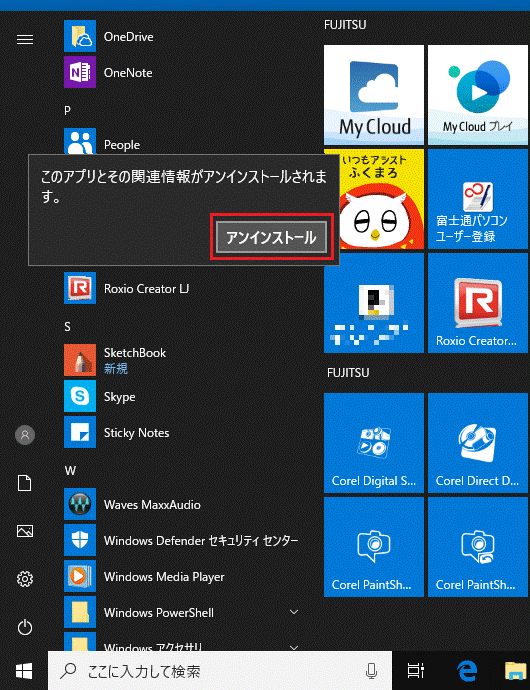The image size is (530, 690).
Task: Expand the Windows PowerShell folder chevron
Action: click(294, 612)
